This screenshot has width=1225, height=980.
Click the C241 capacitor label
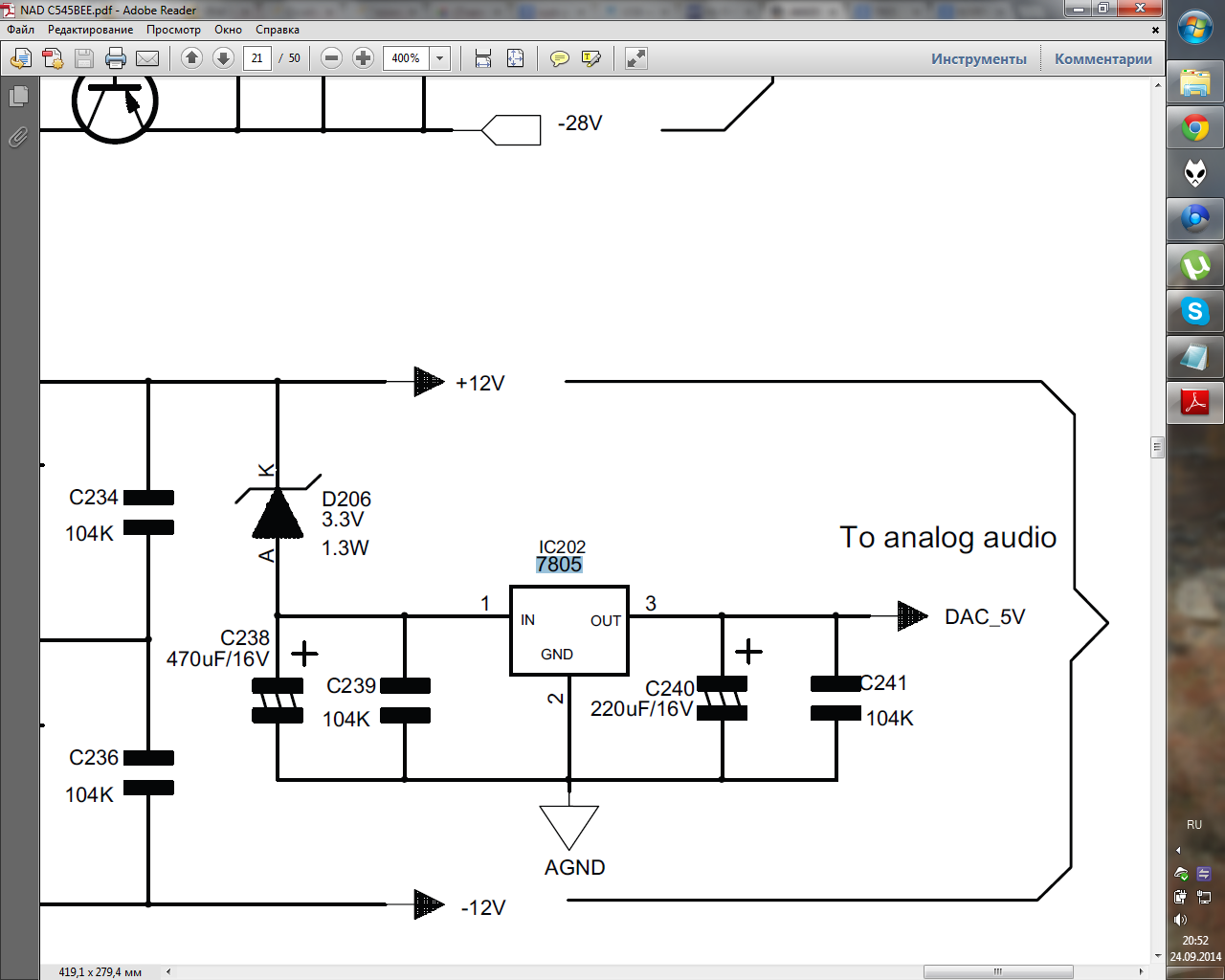[883, 683]
